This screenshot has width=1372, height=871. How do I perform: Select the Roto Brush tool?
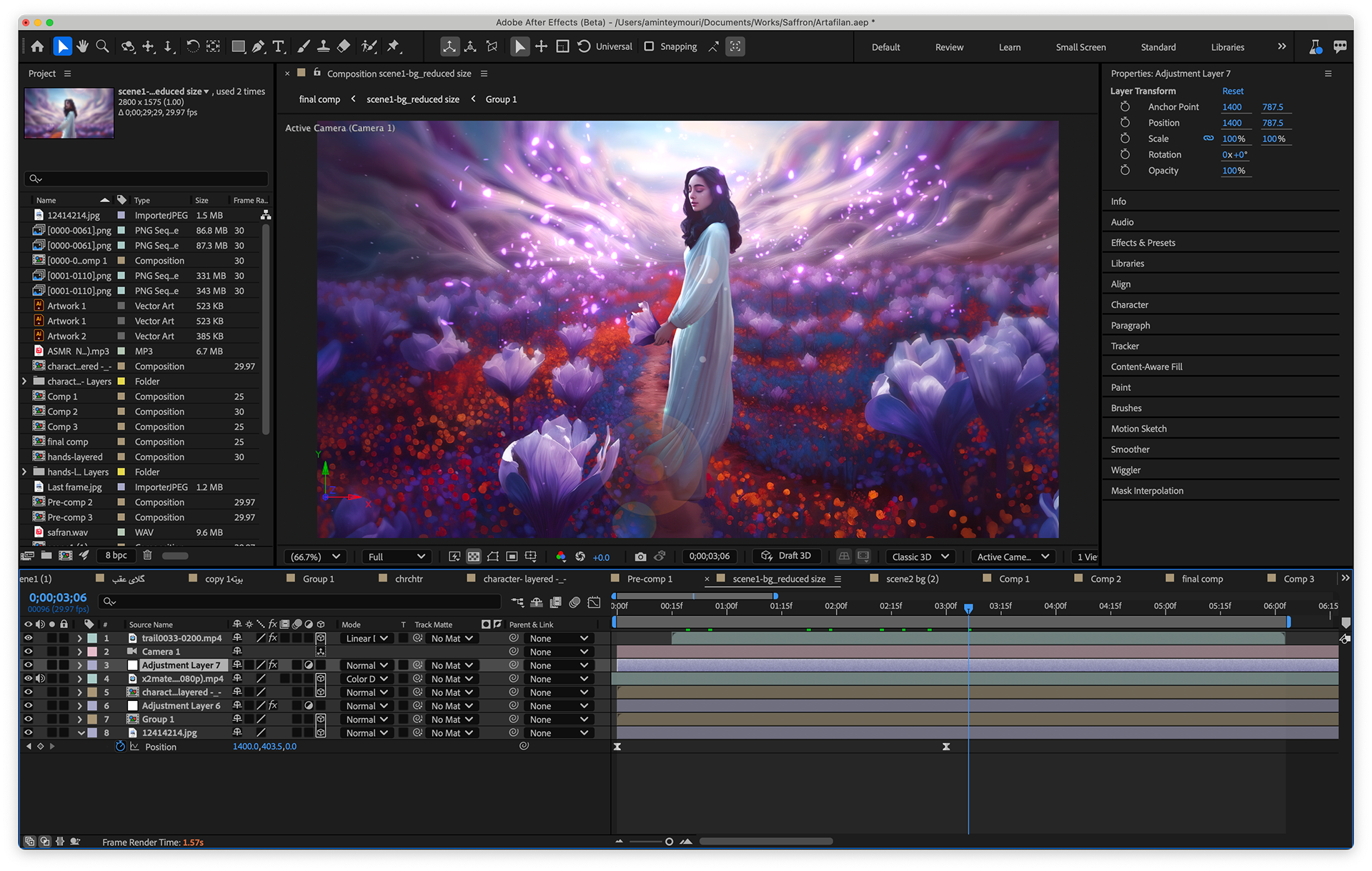[x=369, y=46]
